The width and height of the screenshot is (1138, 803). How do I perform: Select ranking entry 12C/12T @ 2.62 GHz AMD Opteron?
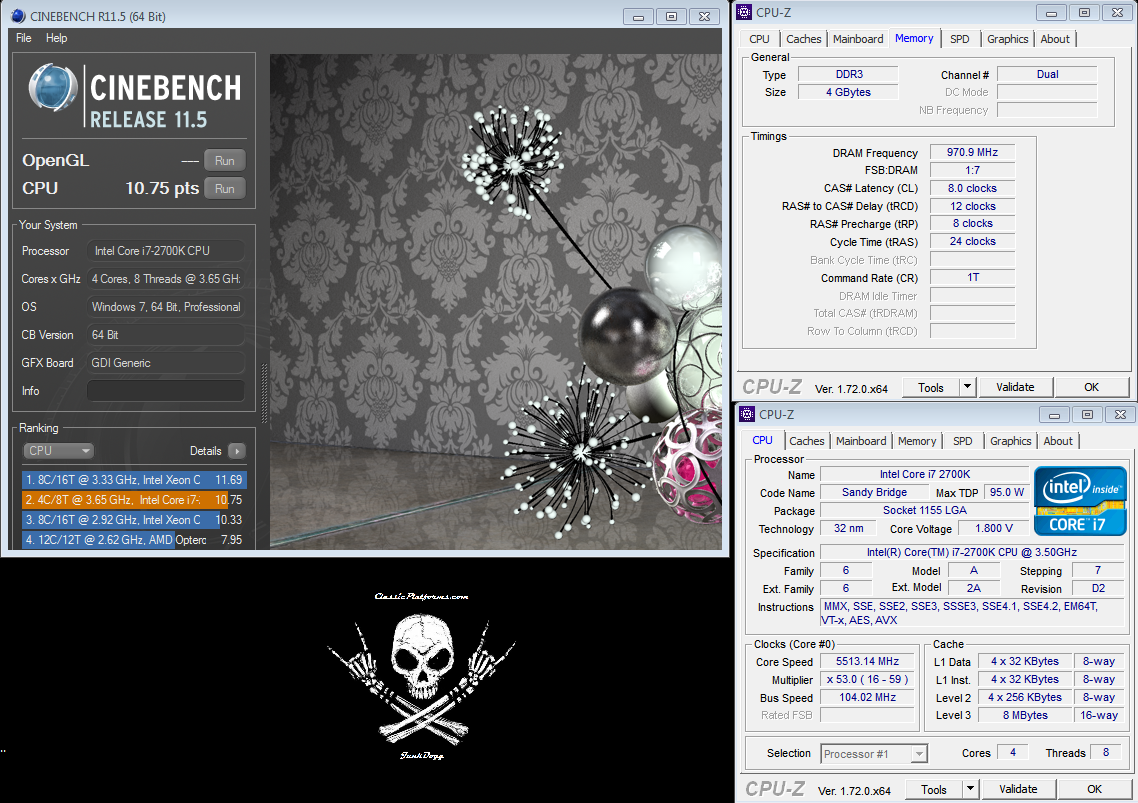(x=134, y=539)
